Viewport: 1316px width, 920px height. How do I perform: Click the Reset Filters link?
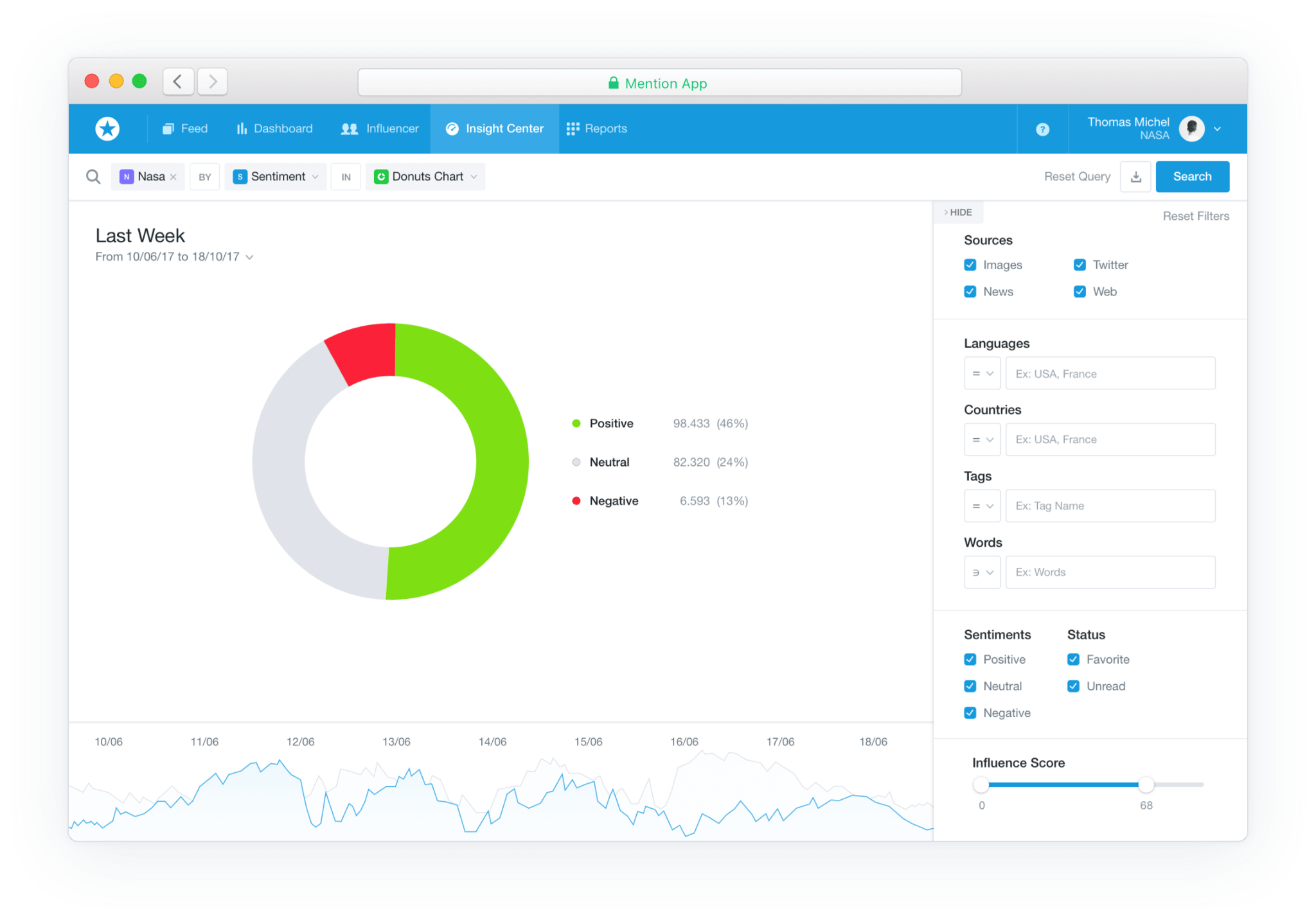point(1196,216)
